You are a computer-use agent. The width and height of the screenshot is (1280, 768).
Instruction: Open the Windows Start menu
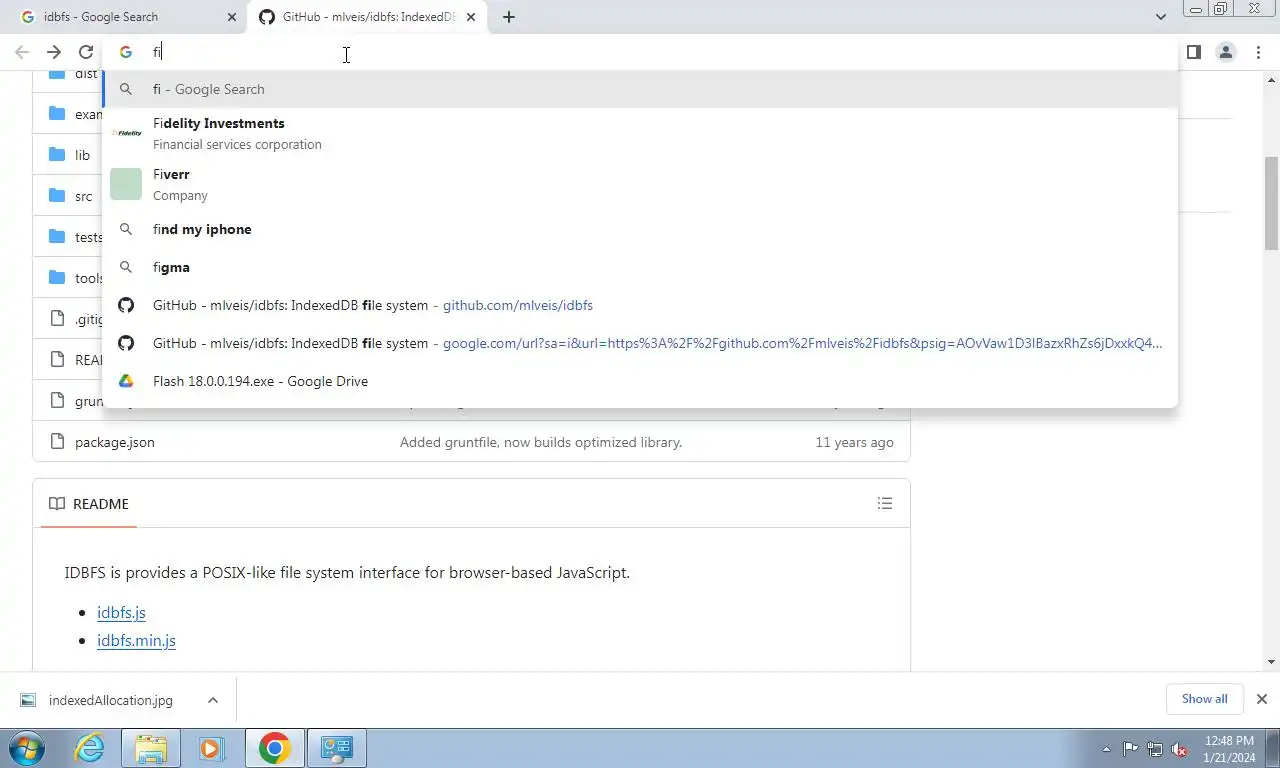tap(27, 748)
